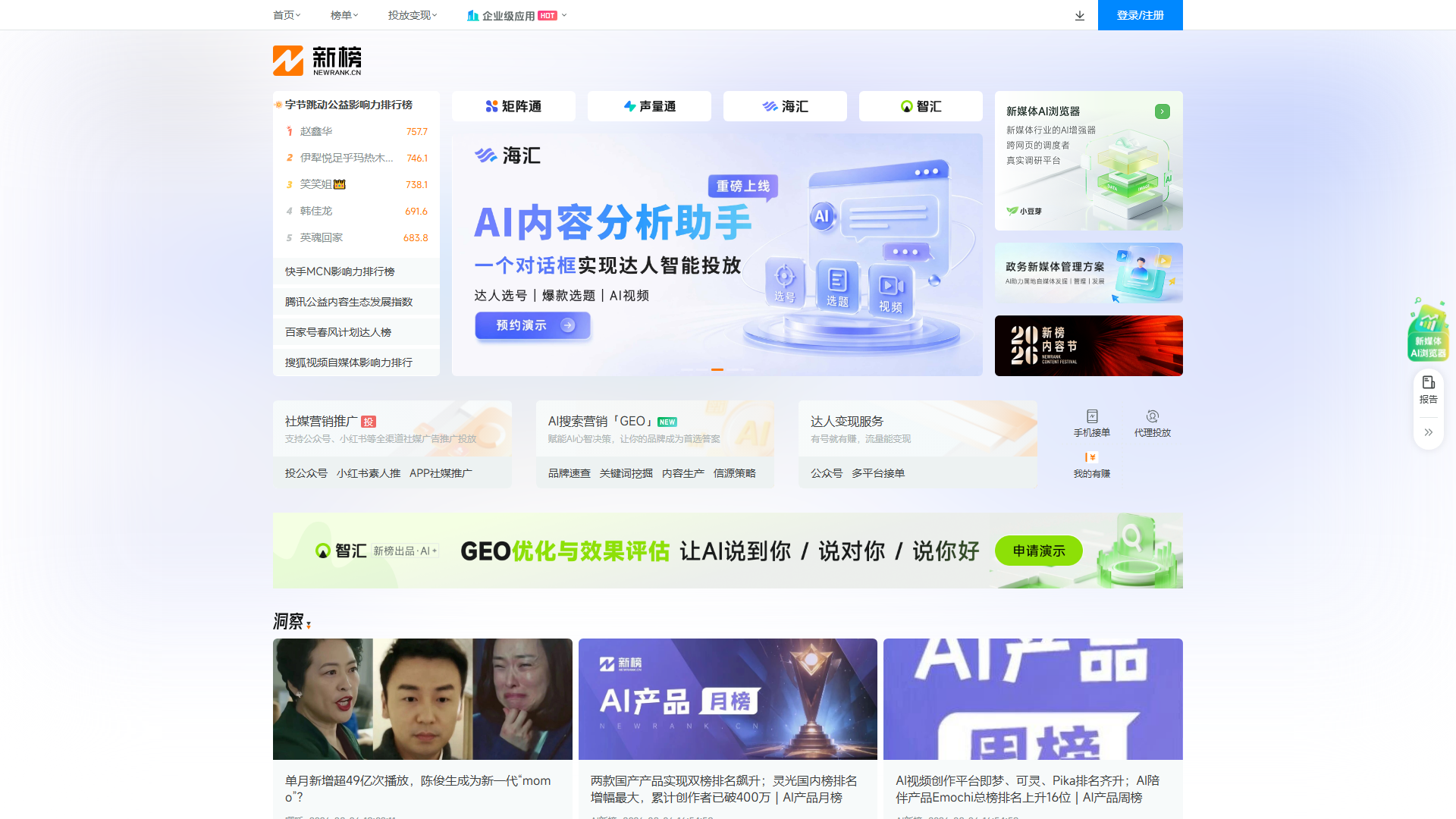The width and height of the screenshot is (1456, 819).
Task: Open the AI搜索营销「GEO」 card header
Action: click(x=655, y=428)
